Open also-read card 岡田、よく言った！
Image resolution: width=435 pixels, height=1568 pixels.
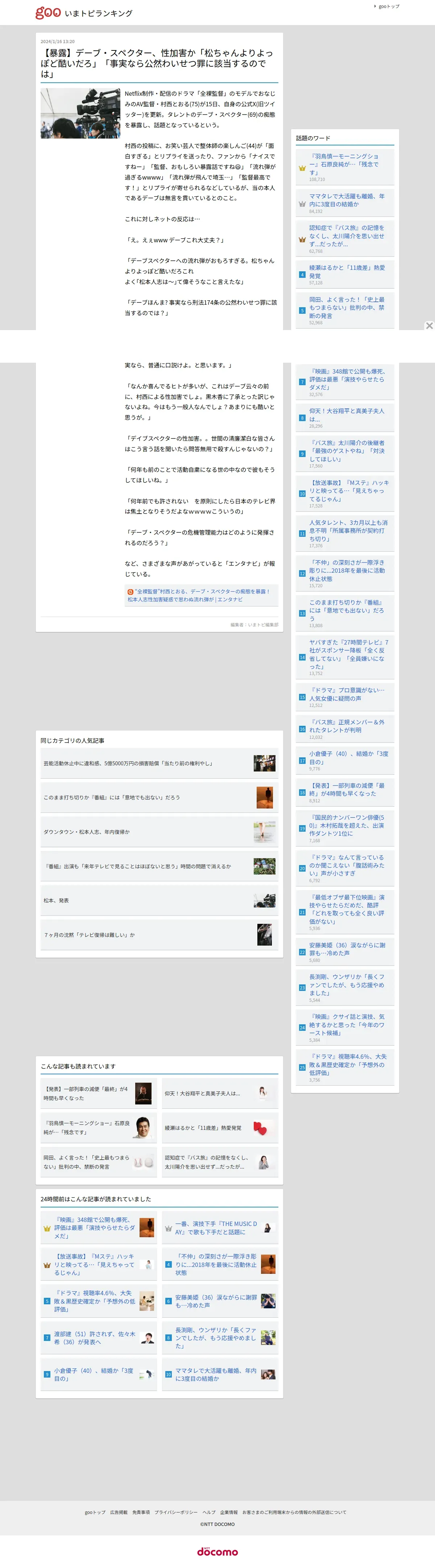99,1162
